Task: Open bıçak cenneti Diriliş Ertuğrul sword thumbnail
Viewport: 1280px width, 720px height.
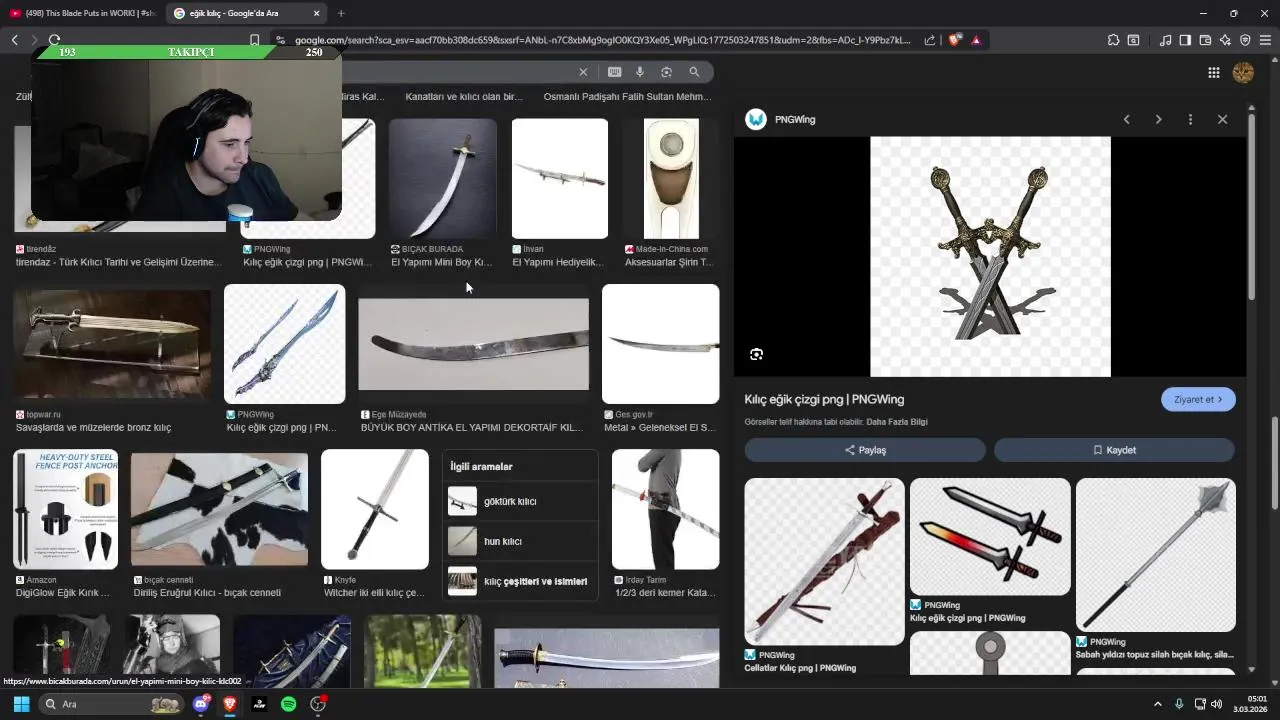Action: click(219, 509)
